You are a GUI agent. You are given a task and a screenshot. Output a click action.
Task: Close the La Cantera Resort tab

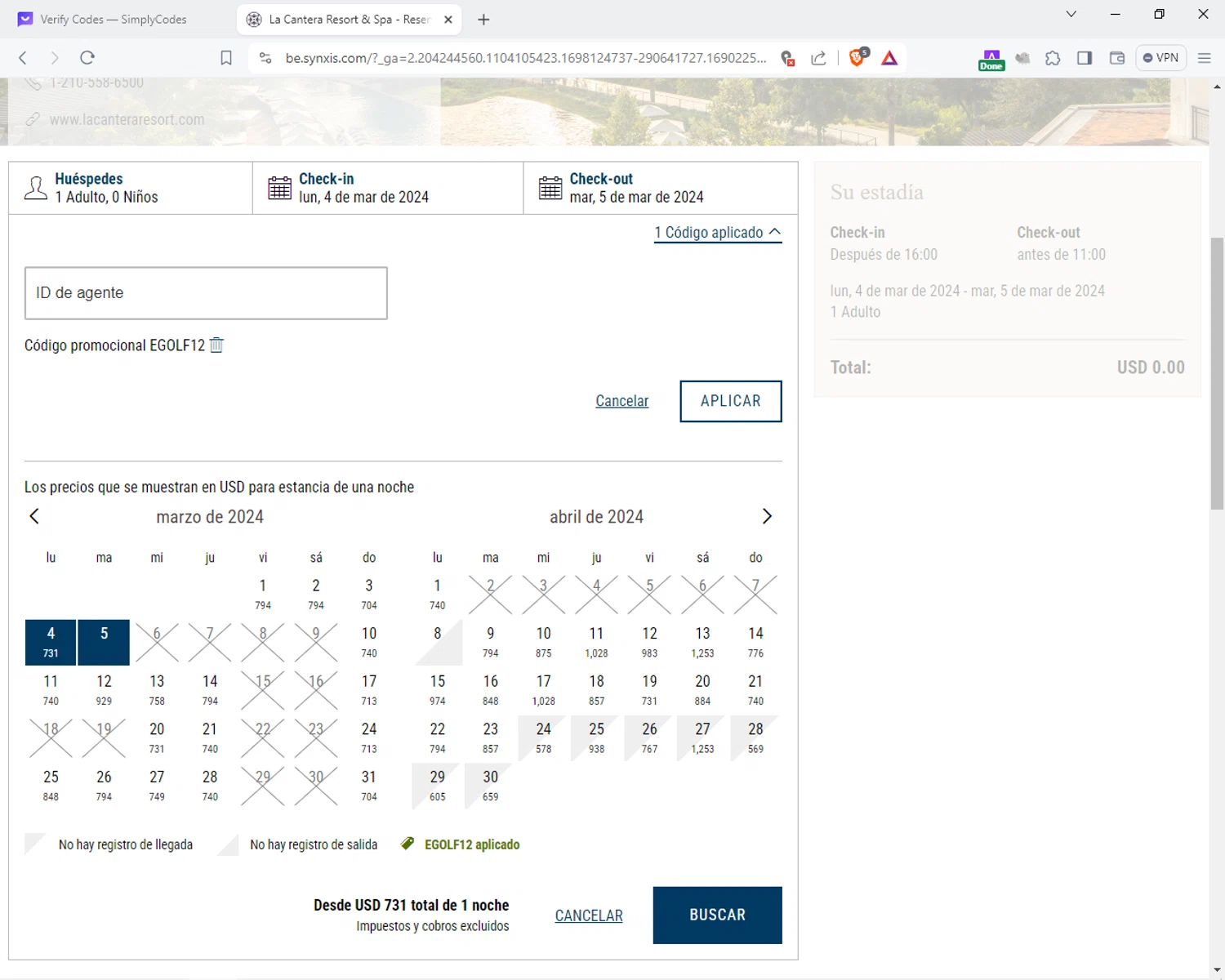[448, 20]
